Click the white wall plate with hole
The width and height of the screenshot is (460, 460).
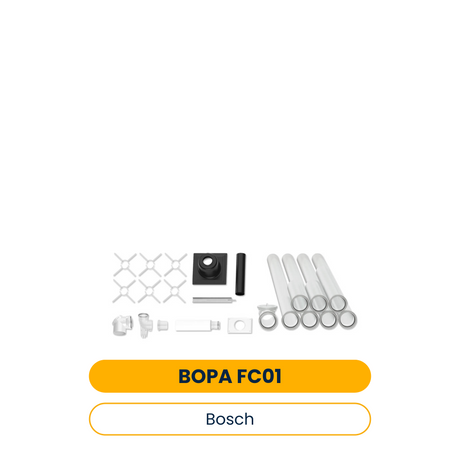[240, 326]
